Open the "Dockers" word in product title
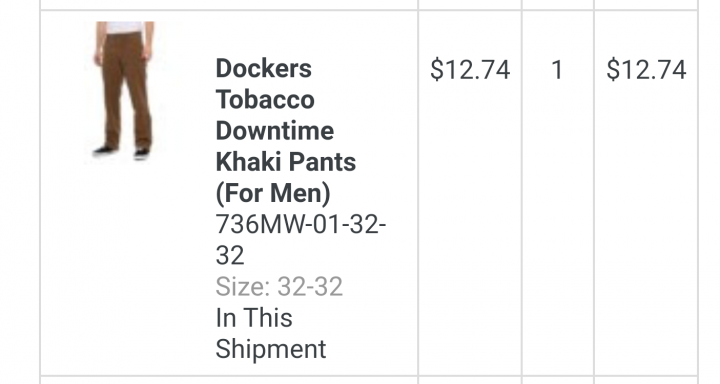 [264, 68]
